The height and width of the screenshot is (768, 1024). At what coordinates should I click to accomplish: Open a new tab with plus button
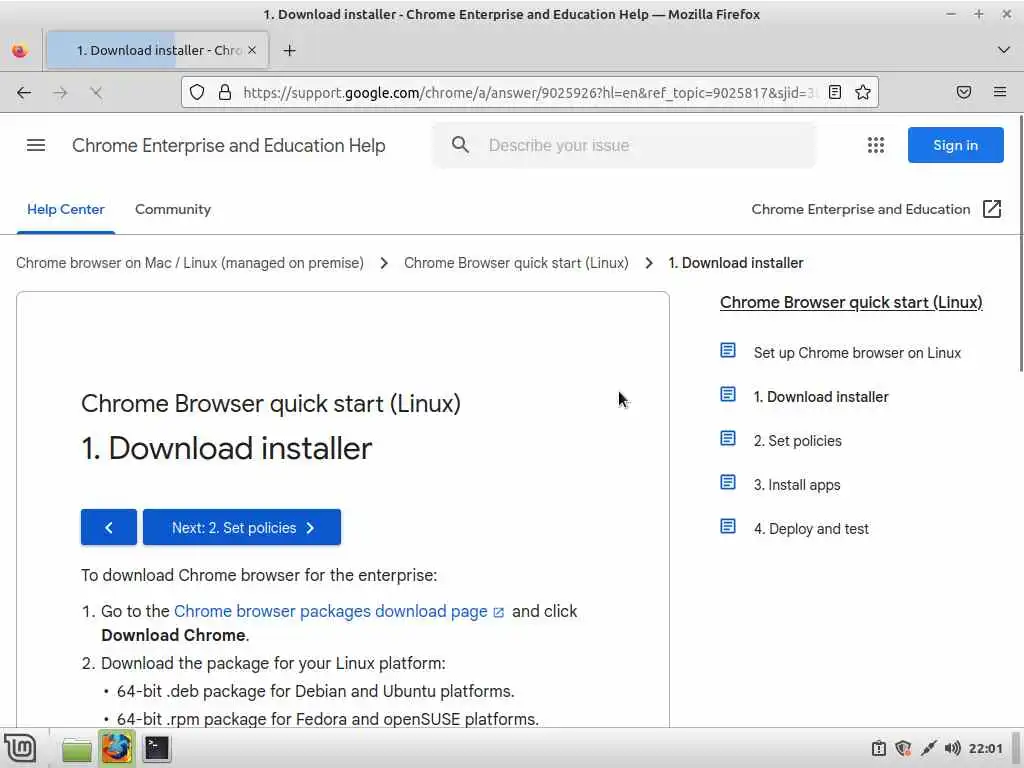pyautogui.click(x=289, y=50)
